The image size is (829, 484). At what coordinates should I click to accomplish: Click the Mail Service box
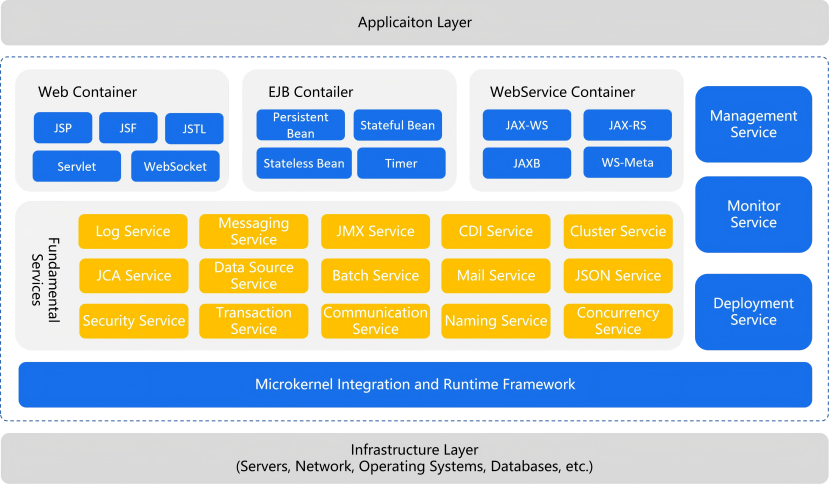[496, 276]
